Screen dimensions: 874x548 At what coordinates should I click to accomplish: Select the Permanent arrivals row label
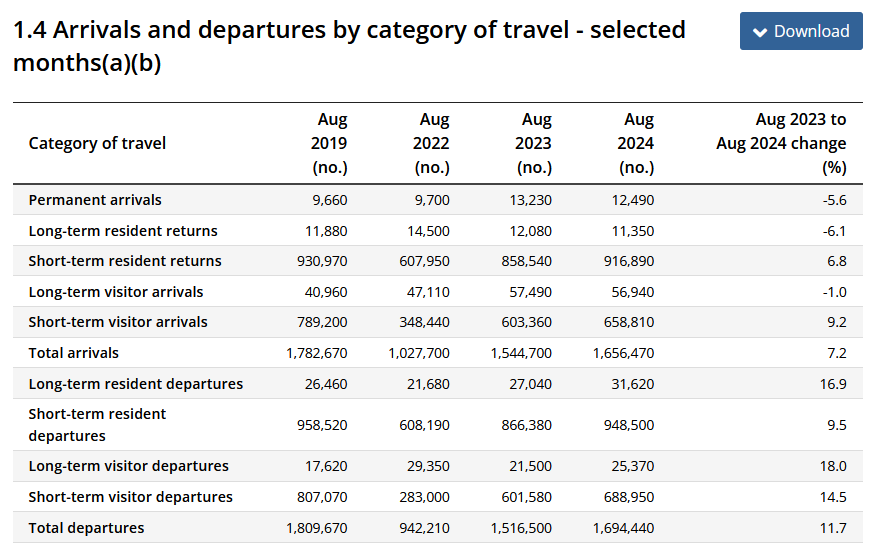tap(95, 200)
